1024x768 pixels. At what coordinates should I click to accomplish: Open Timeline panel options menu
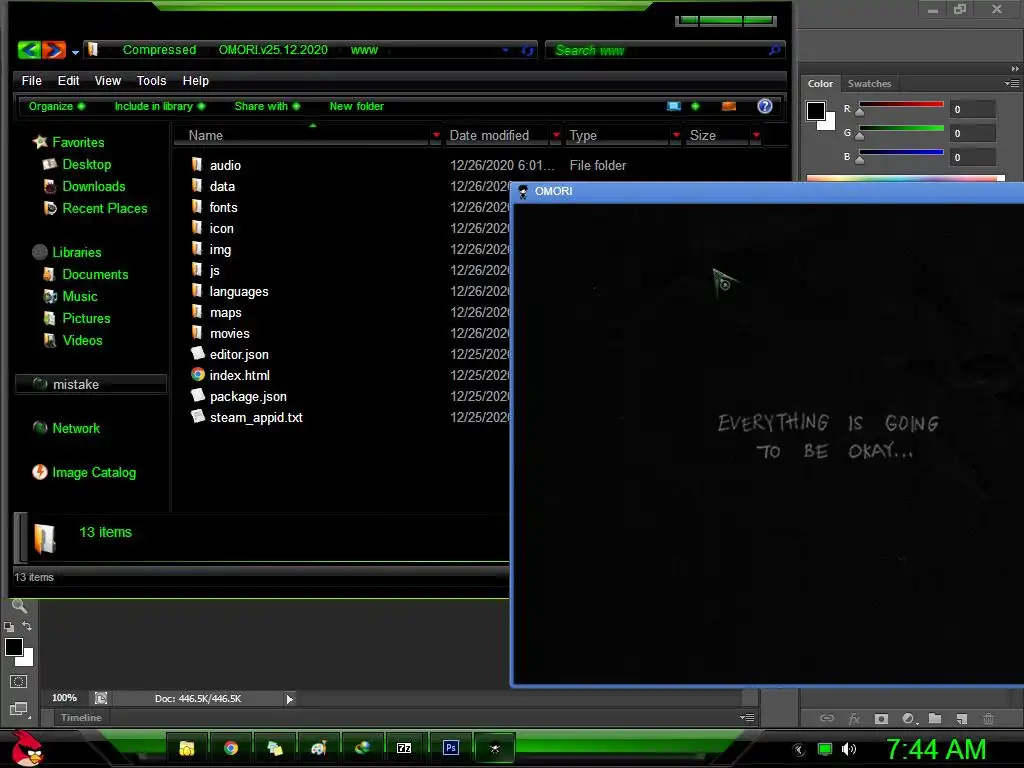pos(747,717)
